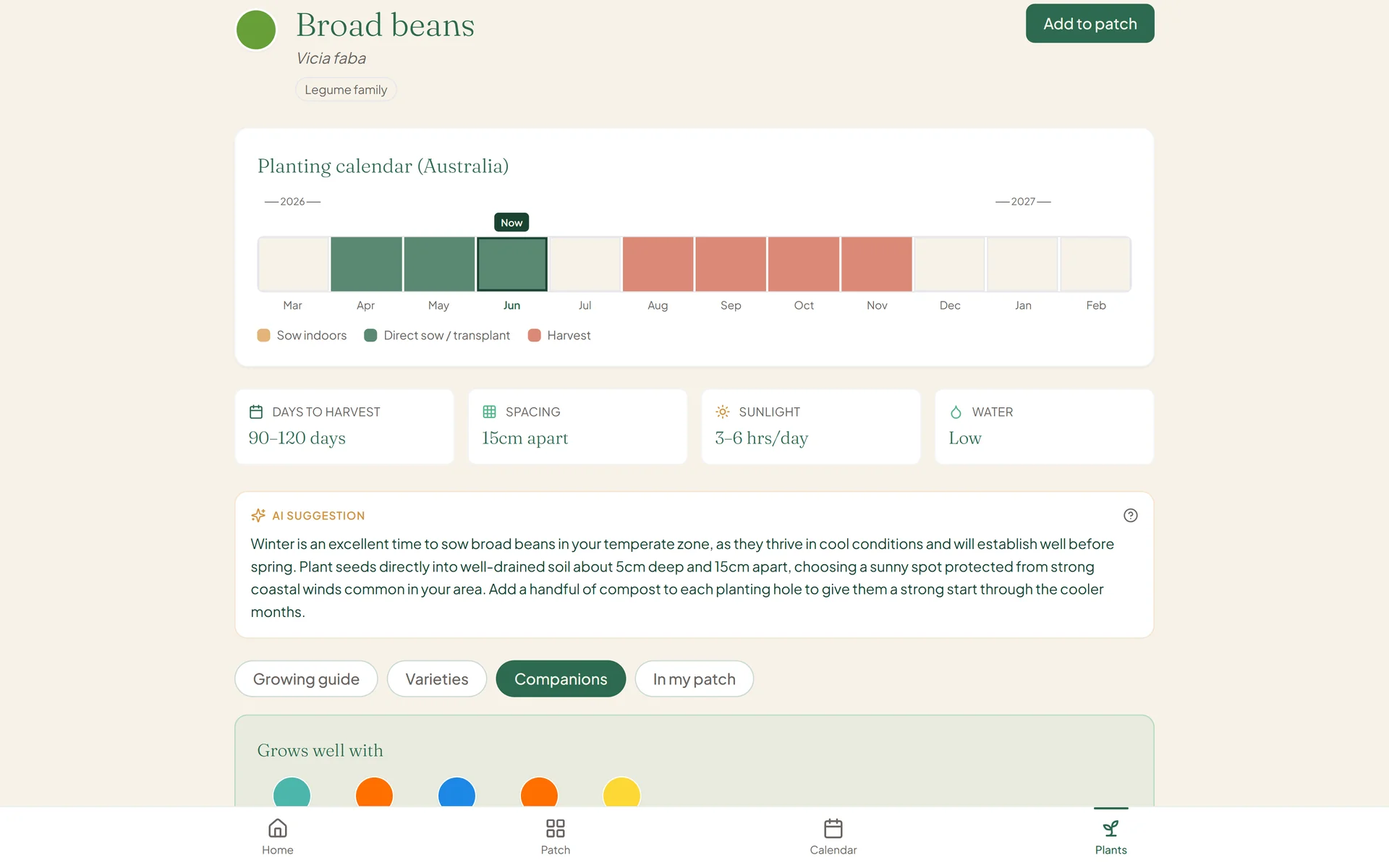Screen dimensions: 1389x868
Task: Select the empty March cell
Action: click(294, 264)
